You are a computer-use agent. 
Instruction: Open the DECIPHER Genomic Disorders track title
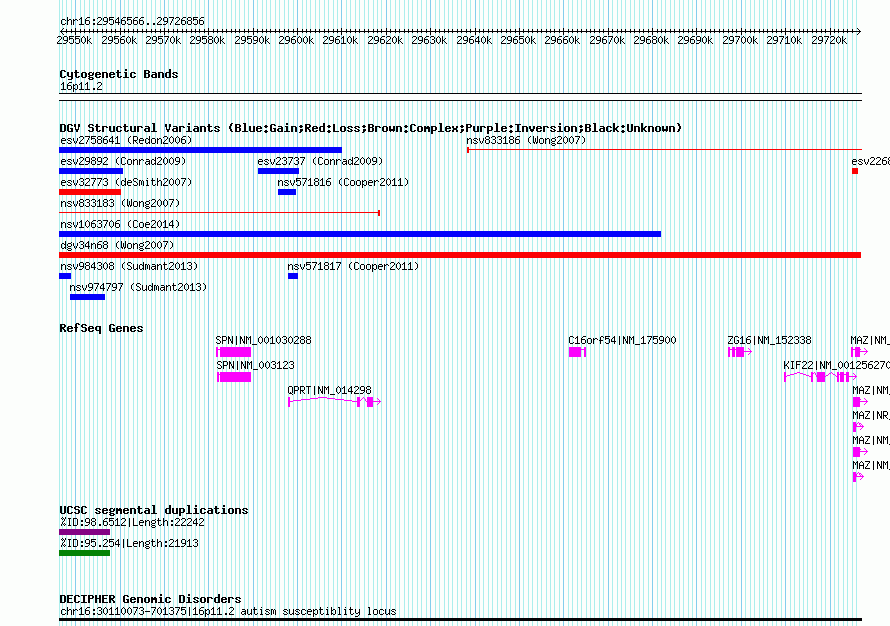point(150,599)
